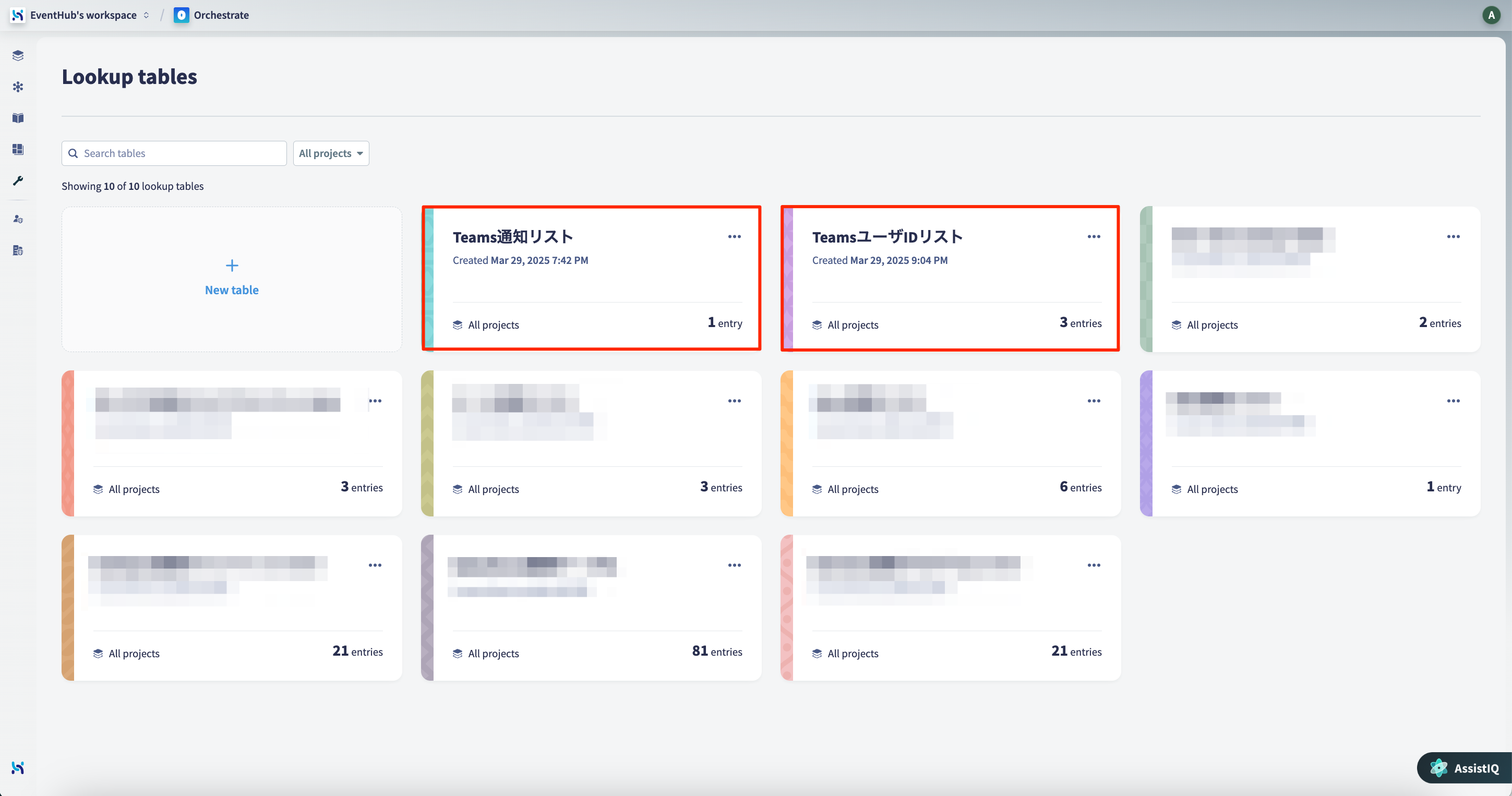Image resolution: width=1512 pixels, height=796 pixels.
Task: Open the card with 81 entries
Action: 591,608
